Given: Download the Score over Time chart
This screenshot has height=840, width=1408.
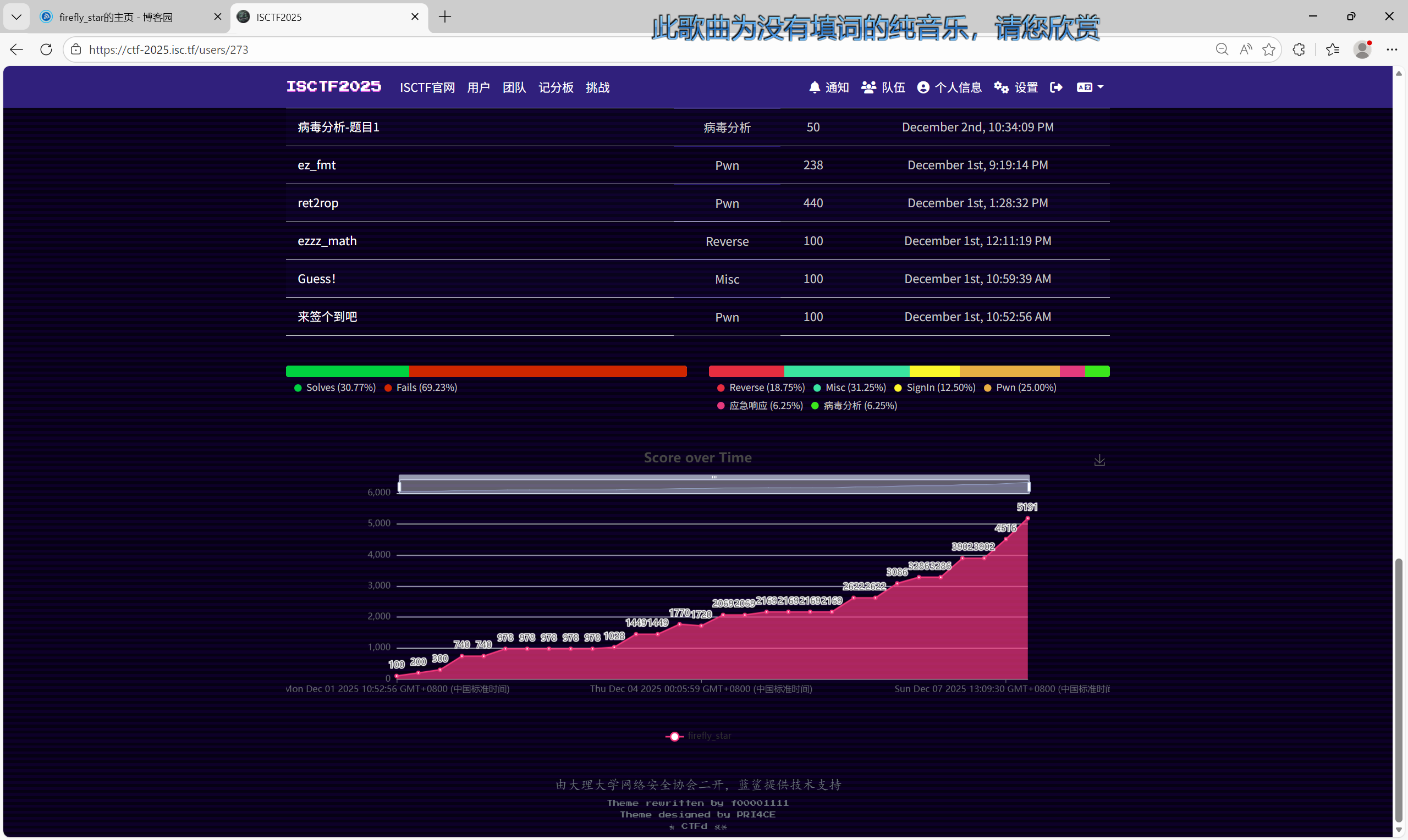Looking at the screenshot, I should (1099, 460).
